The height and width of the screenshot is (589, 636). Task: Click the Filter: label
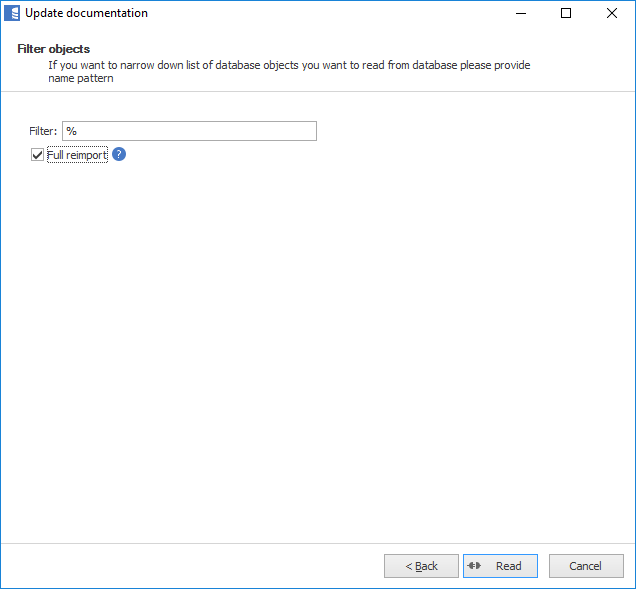pos(43,131)
